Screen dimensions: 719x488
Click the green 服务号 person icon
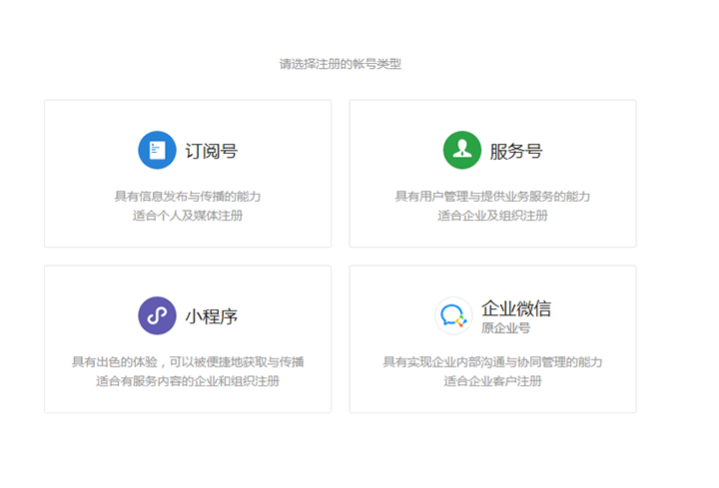click(462, 150)
